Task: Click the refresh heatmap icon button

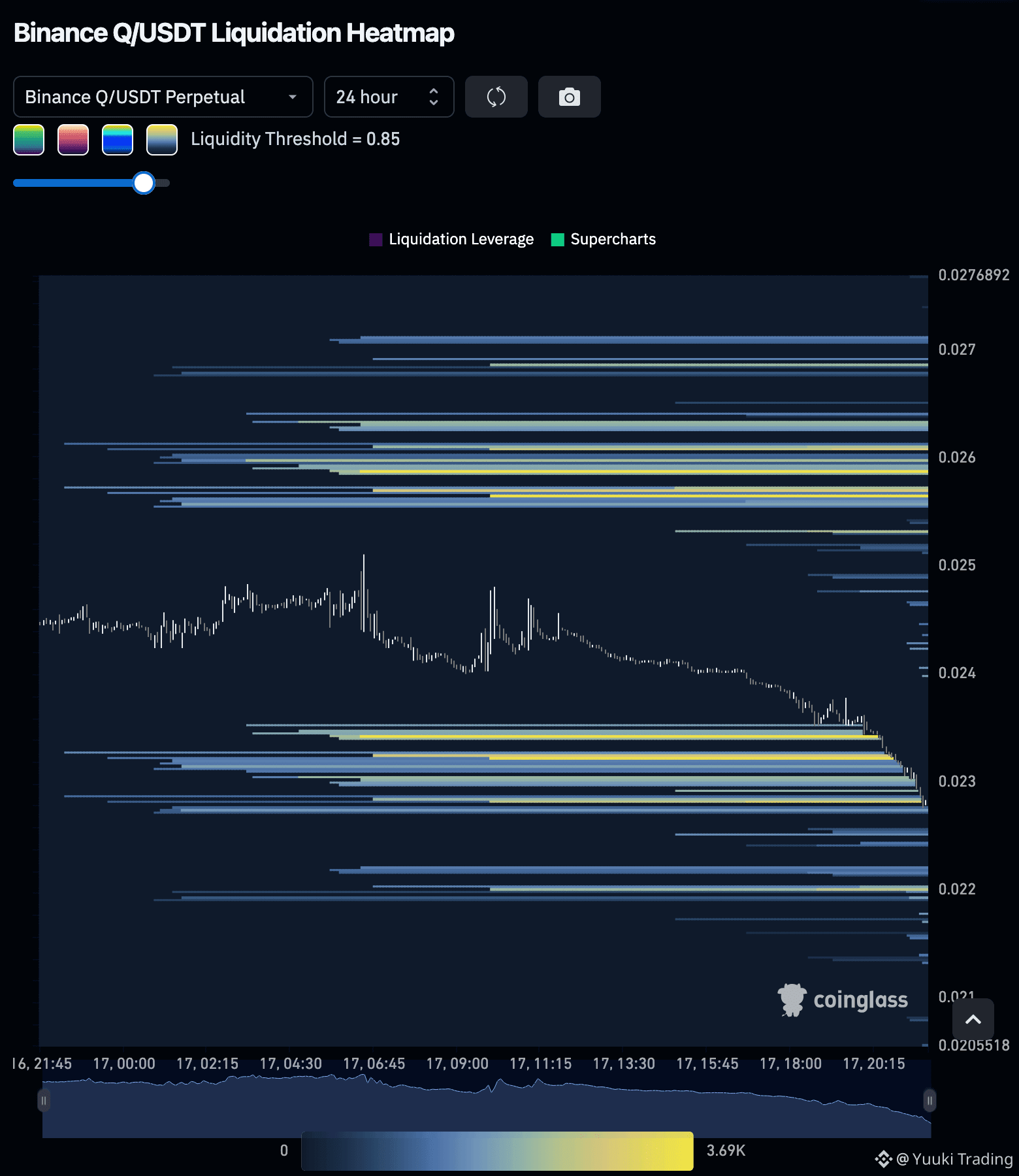Action: (496, 97)
